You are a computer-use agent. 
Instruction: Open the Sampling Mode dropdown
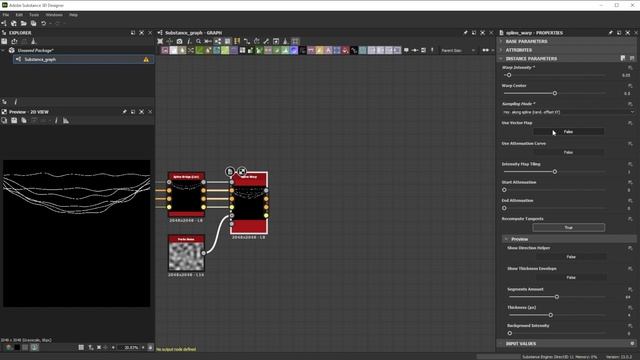pos(568,112)
